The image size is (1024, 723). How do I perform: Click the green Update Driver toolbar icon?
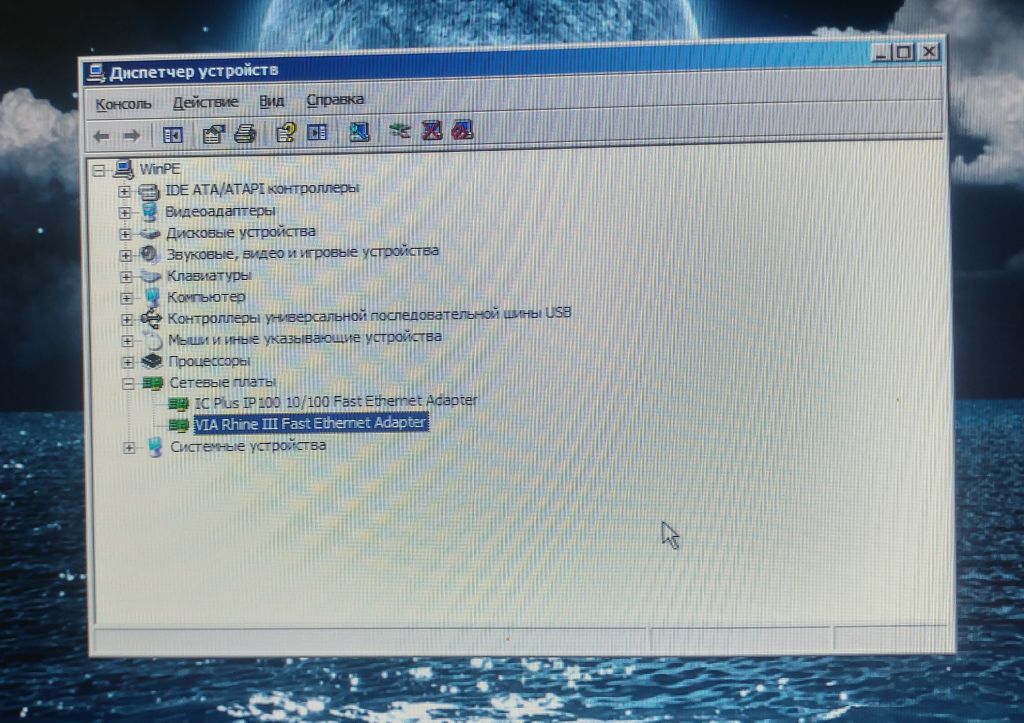pos(399,131)
